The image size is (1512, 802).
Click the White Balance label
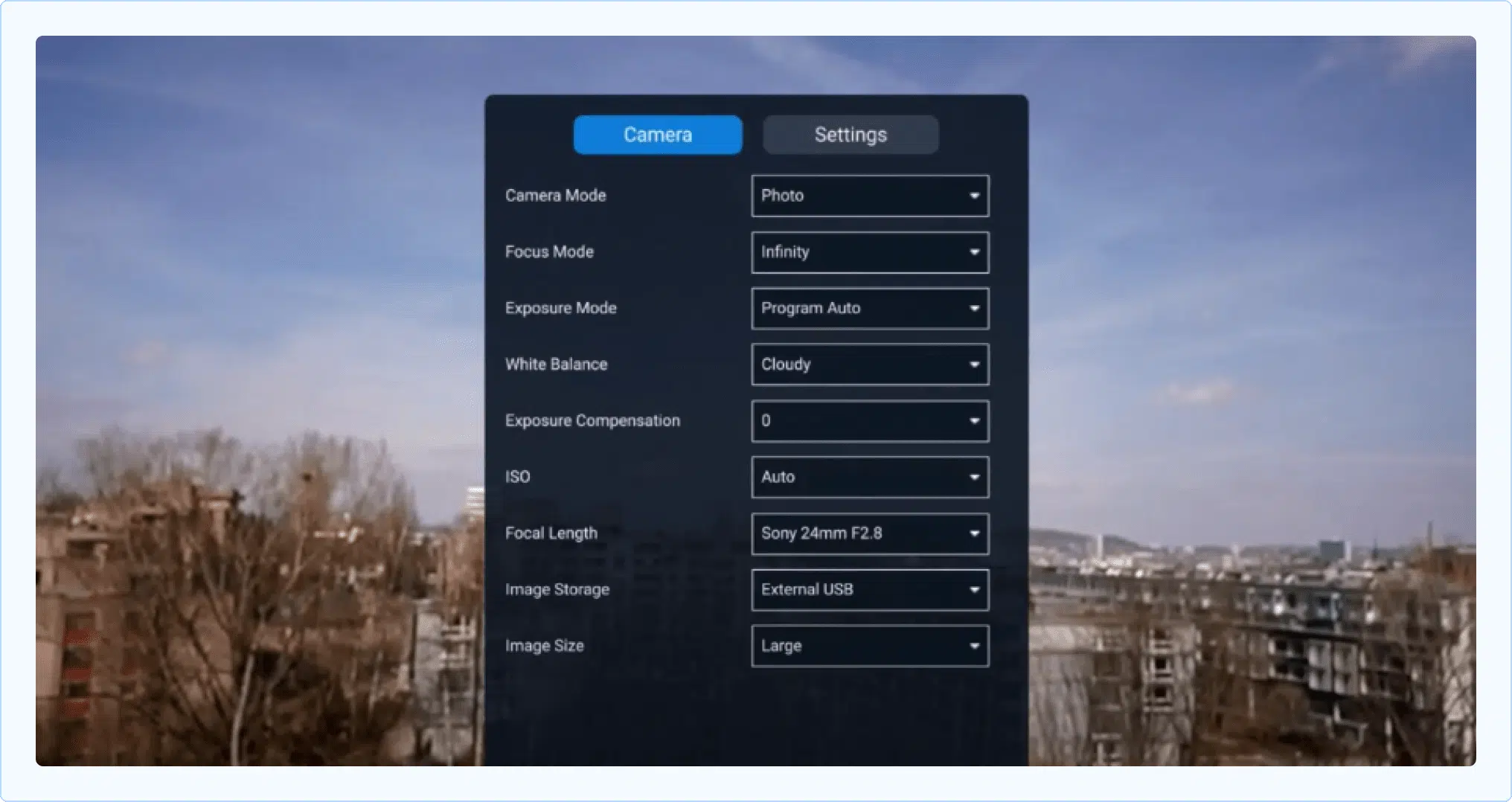557,365
